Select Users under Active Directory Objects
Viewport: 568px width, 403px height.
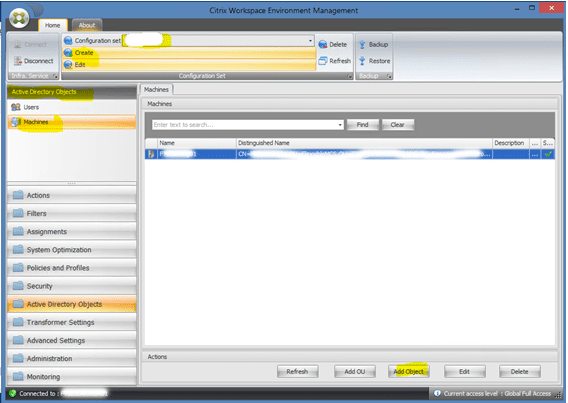(x=72, y=107)
